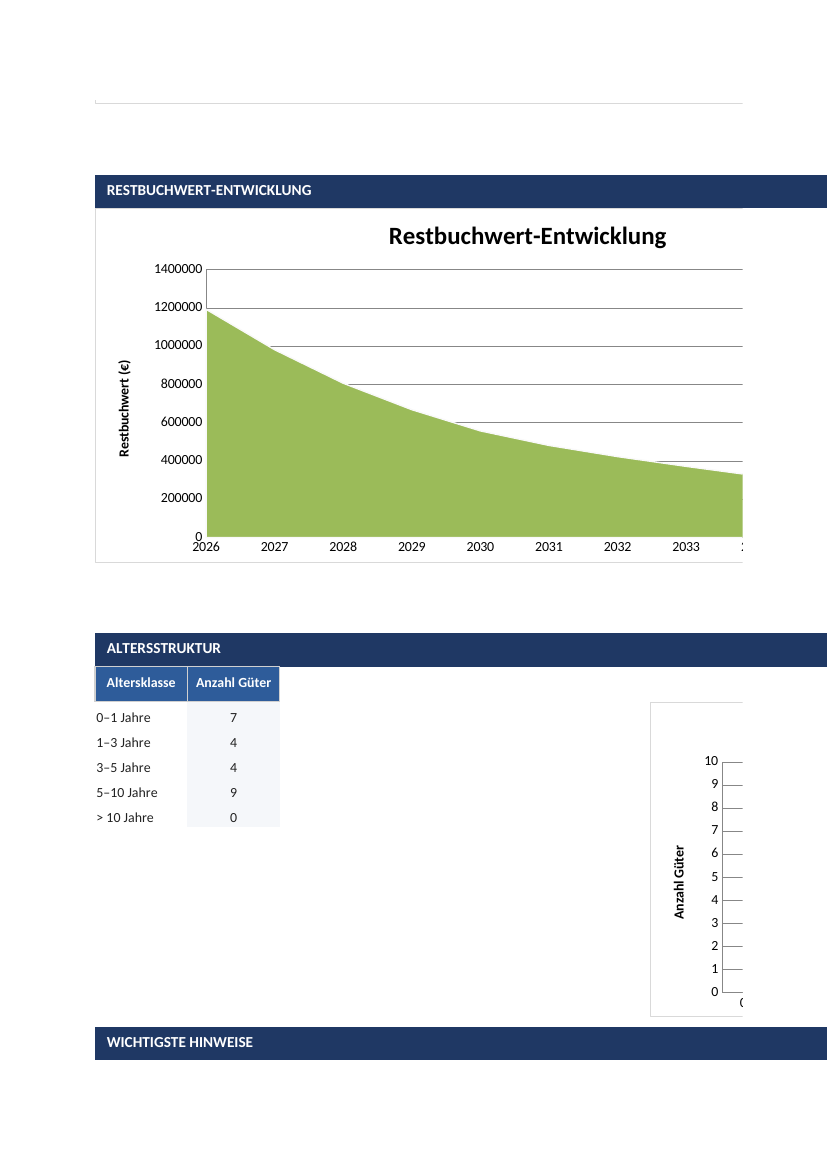
Task: Select the 5–10 Jahre row label
Action: pyautogui.click(x=127, y=793)
